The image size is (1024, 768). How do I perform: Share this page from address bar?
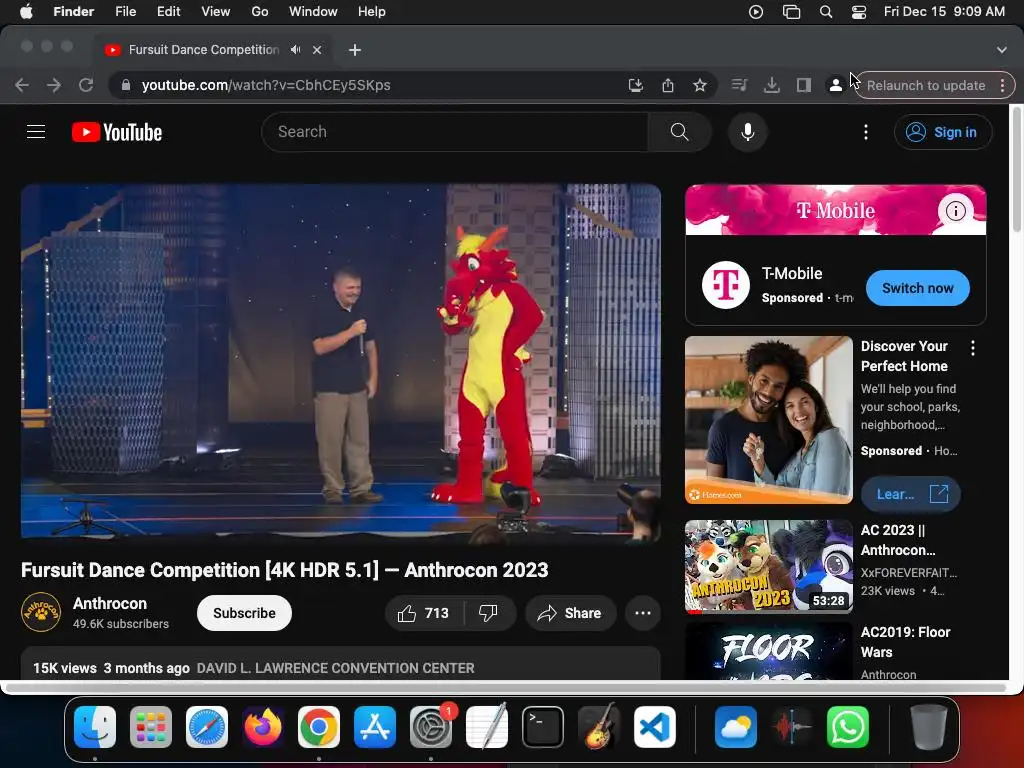667,86
